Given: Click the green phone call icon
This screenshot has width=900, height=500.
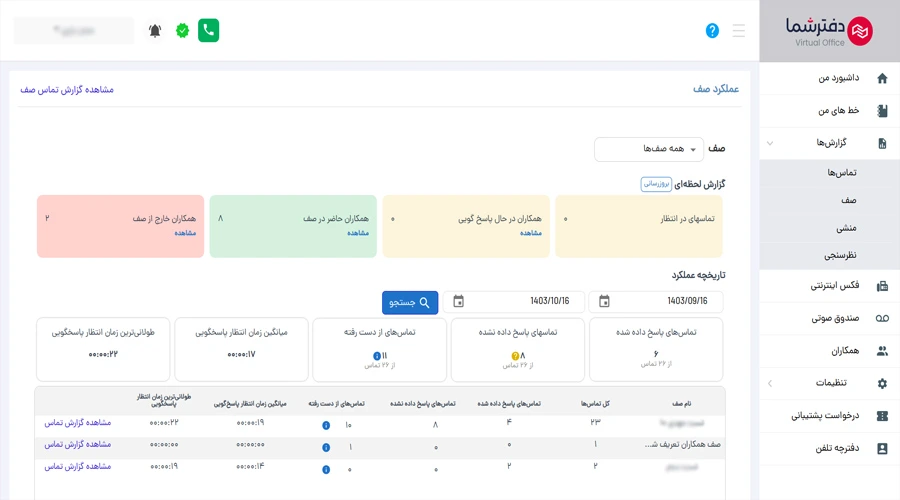Looking at the screenshot, I should pyautogui.click(x=208, y=30).
